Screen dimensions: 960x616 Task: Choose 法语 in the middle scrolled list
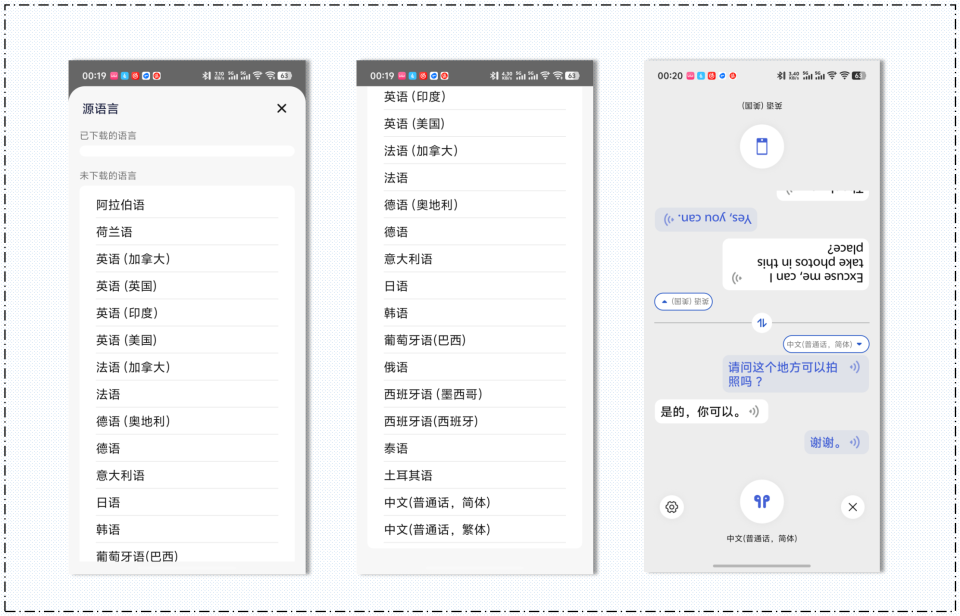[474, 178]
